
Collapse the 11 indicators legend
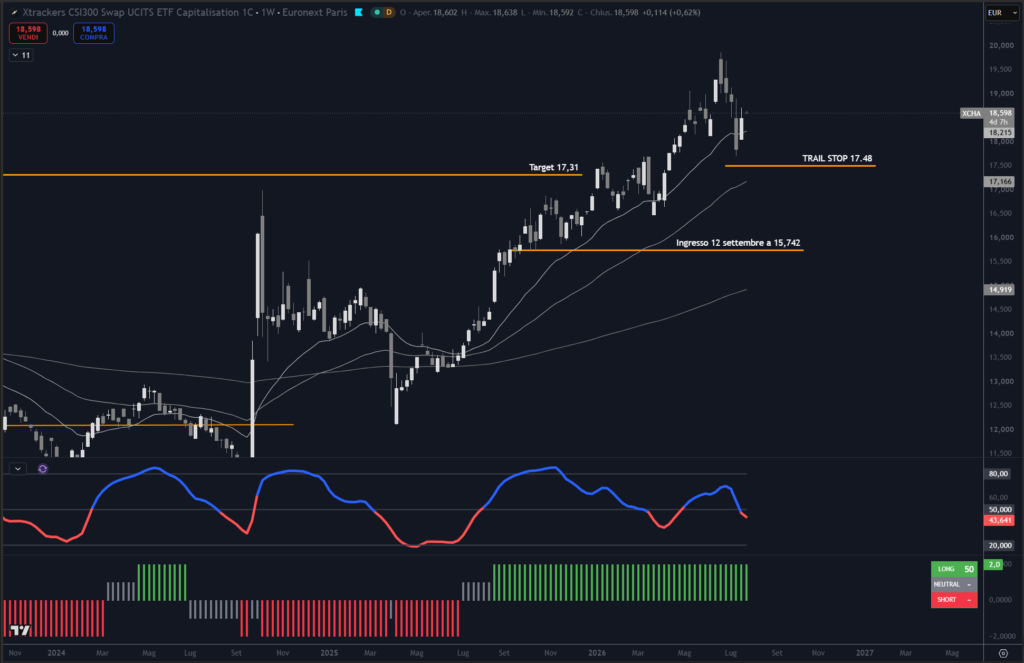click(x=21, y=56)
